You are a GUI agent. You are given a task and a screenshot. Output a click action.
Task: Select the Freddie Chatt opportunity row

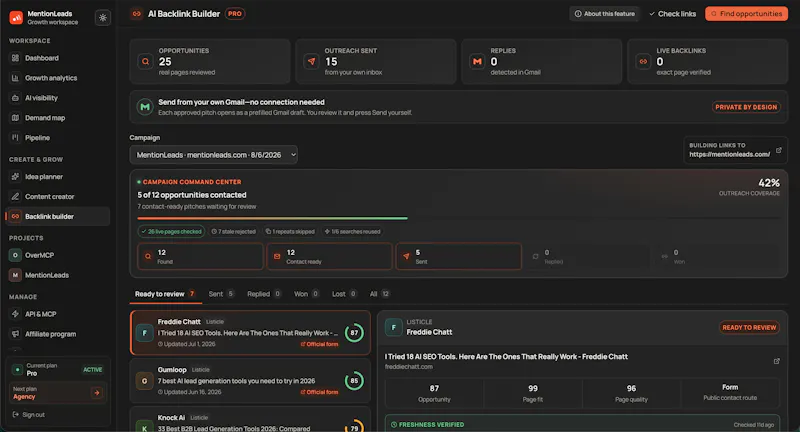coord(250,333)
